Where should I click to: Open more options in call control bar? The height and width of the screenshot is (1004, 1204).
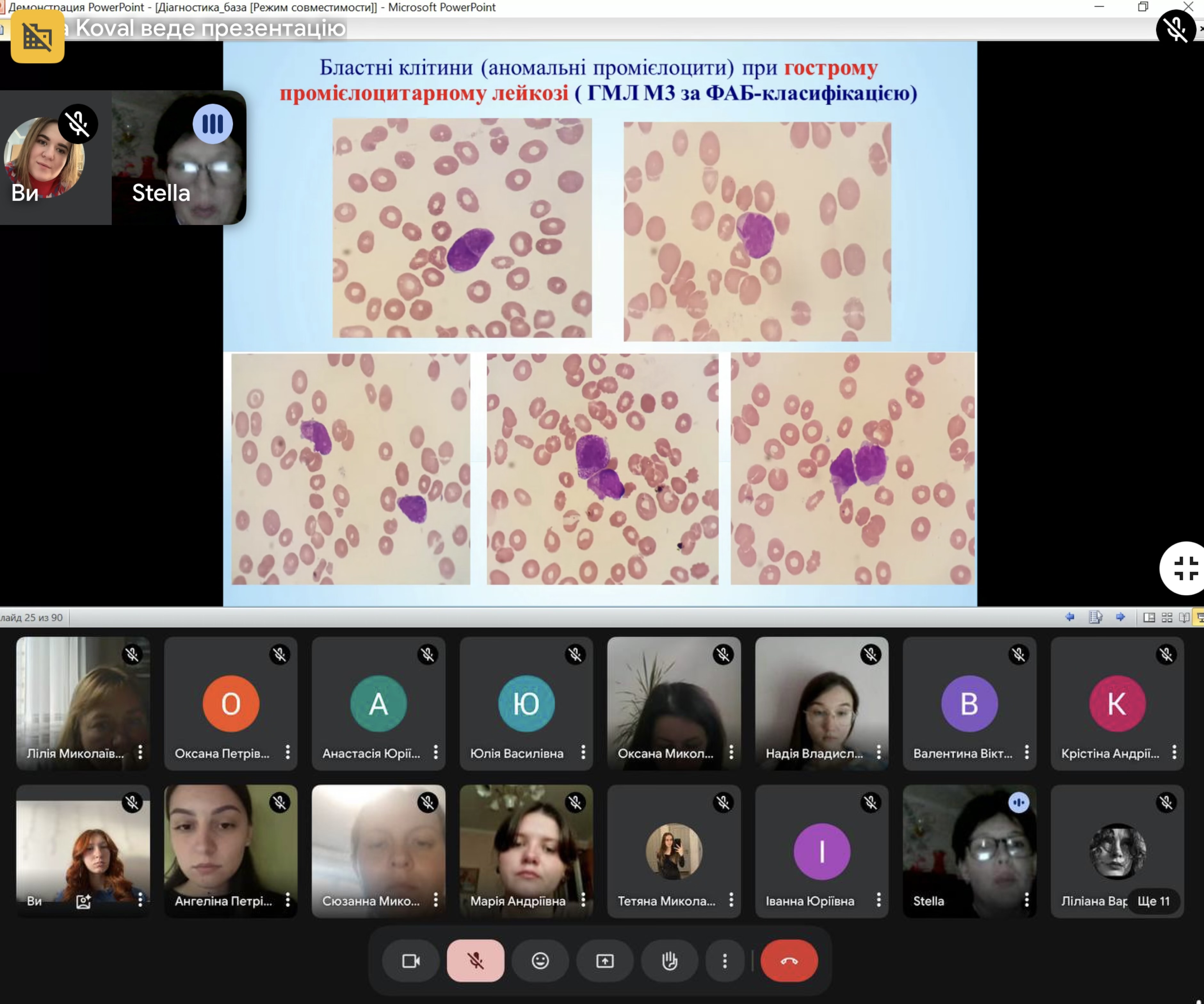[x=725, y=960]
